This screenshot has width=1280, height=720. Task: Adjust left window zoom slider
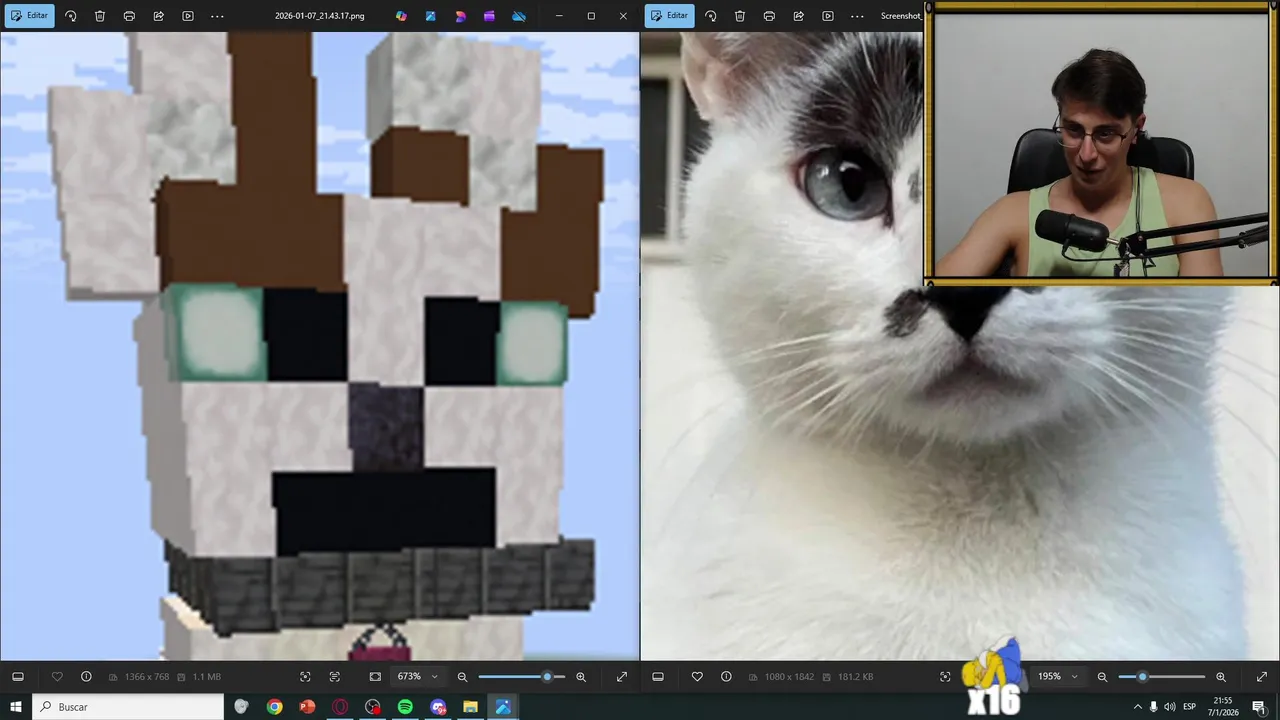click(521, 677)
